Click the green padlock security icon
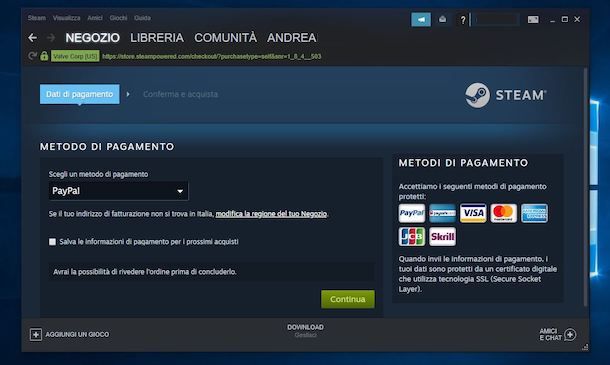Image resolution: width=610 pixels, height=365 pixels. [x=44, y=56]
